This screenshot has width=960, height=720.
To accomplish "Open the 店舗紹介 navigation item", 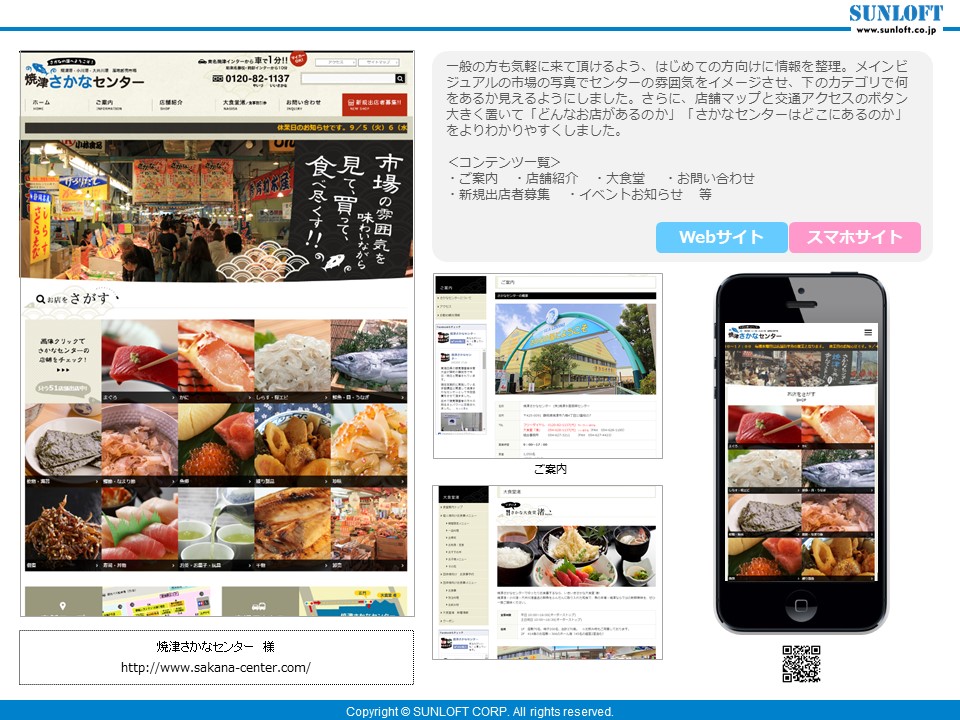I will click(170, 104).
